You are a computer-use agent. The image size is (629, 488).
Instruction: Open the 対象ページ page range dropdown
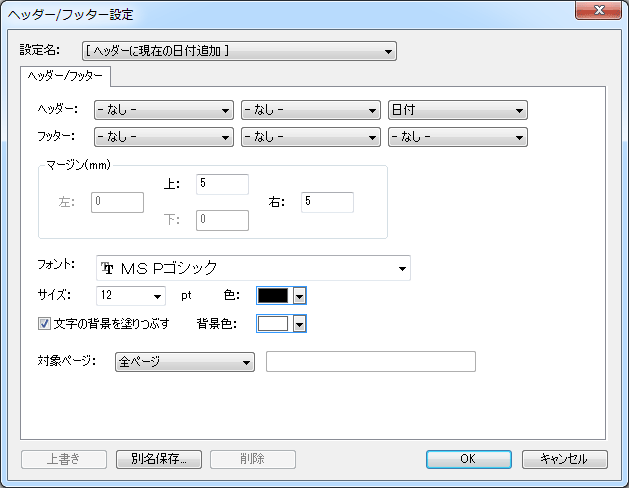[x=186, y=361]
